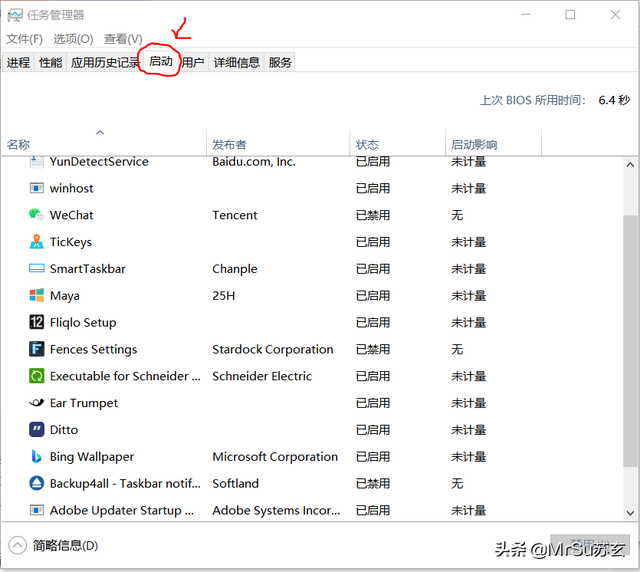Click 已禁用 status in Fences Settings row
Screen dimensions: 640x572
[x=373, y=349]
